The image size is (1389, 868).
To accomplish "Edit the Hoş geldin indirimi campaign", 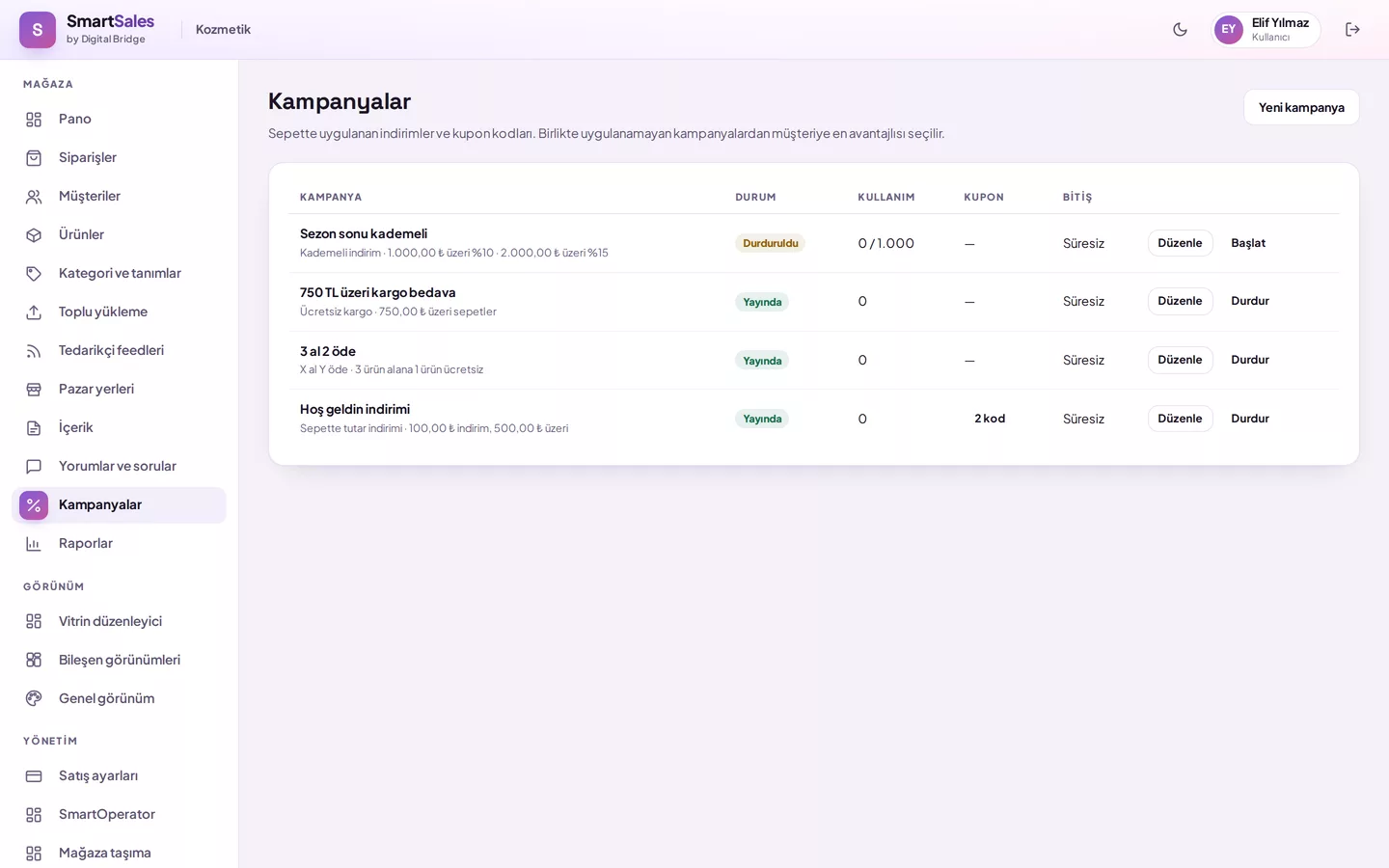I will click(1180, 419).
